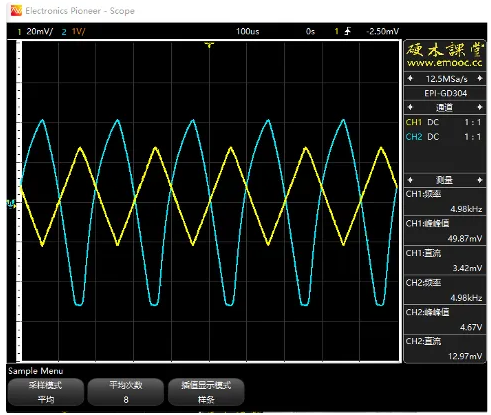Click the left arrow of measurement panel header
491x415 pixels.
pyautogui.click(x=410, y=180)
